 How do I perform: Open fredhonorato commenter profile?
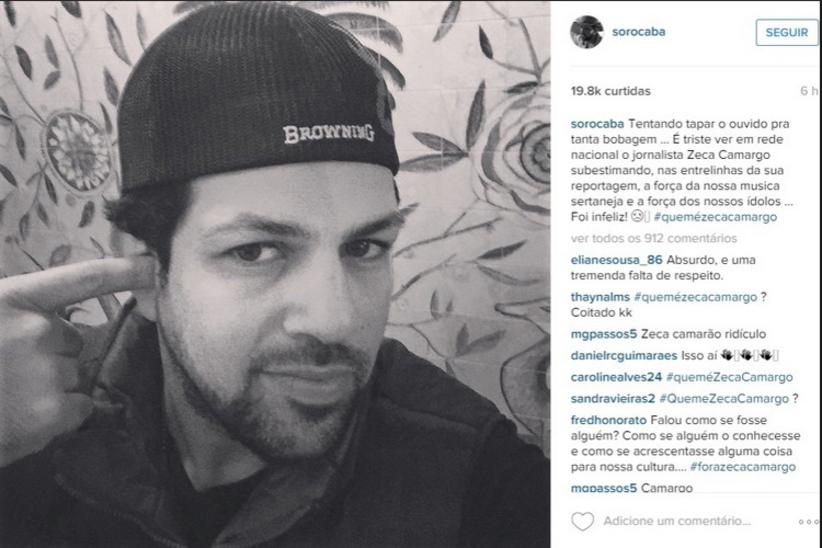(x=609, y=420)
